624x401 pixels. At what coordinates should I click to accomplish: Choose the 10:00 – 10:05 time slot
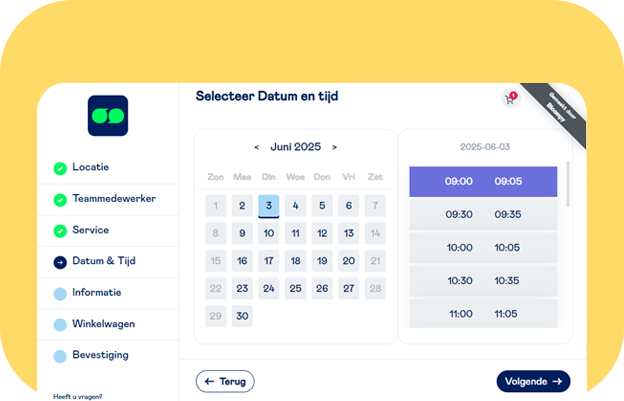coord(483,247)
